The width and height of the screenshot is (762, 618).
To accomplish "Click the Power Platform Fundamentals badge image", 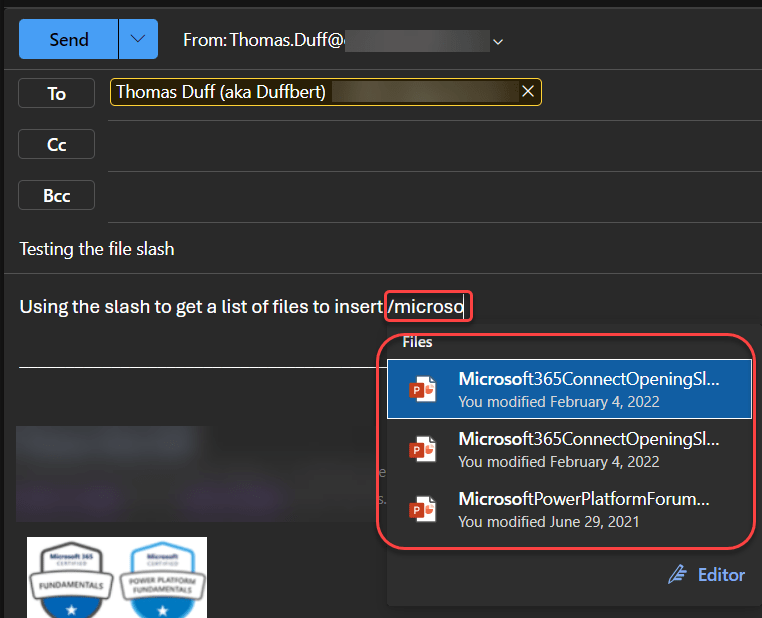I will [x=161, y=578].
